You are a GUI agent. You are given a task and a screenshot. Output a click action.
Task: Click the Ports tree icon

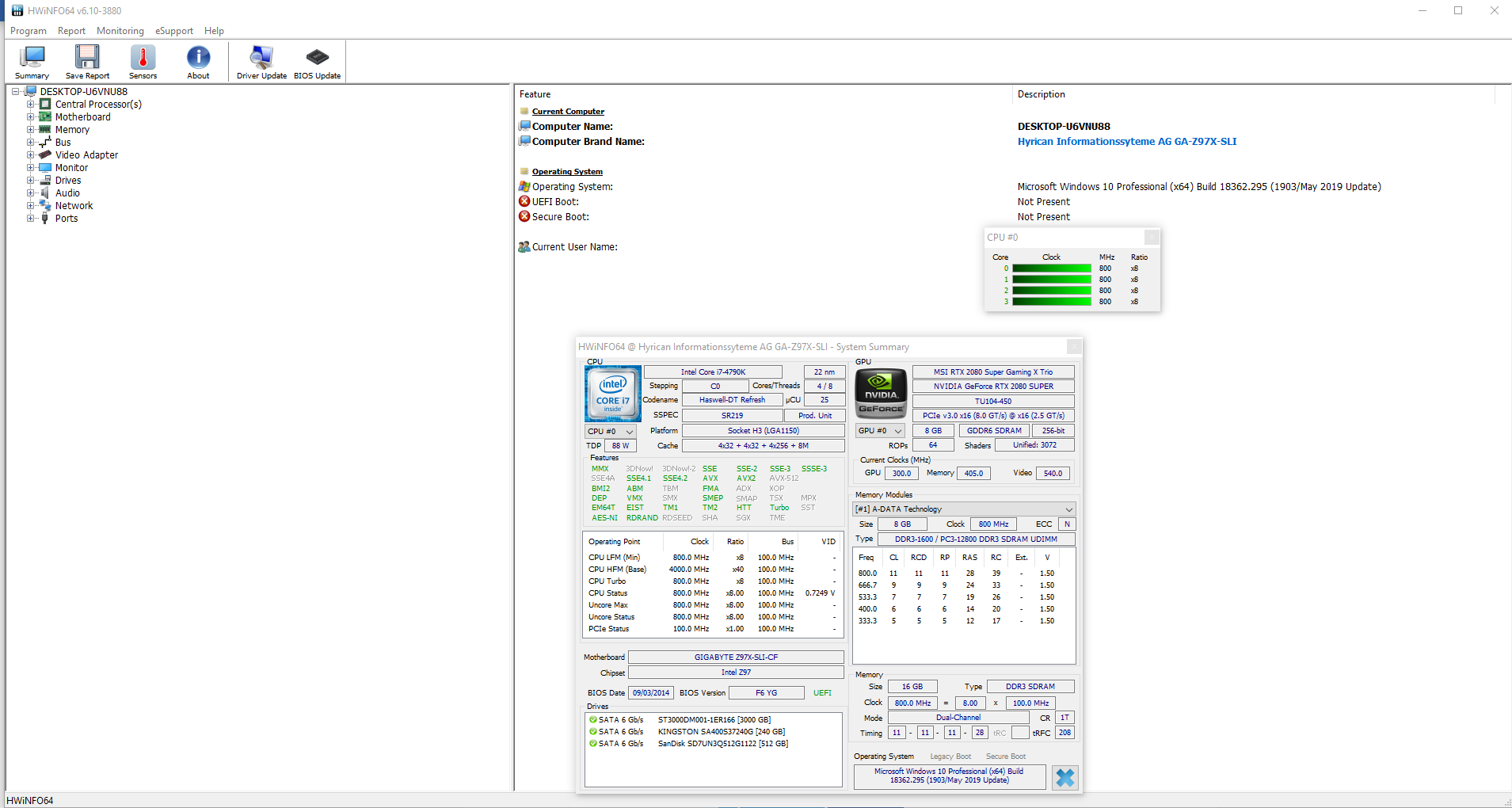coord(45,218)
